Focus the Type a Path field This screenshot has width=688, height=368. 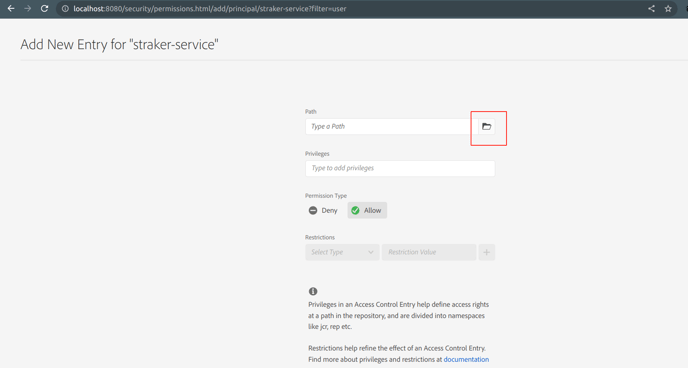tap(392, 126)
